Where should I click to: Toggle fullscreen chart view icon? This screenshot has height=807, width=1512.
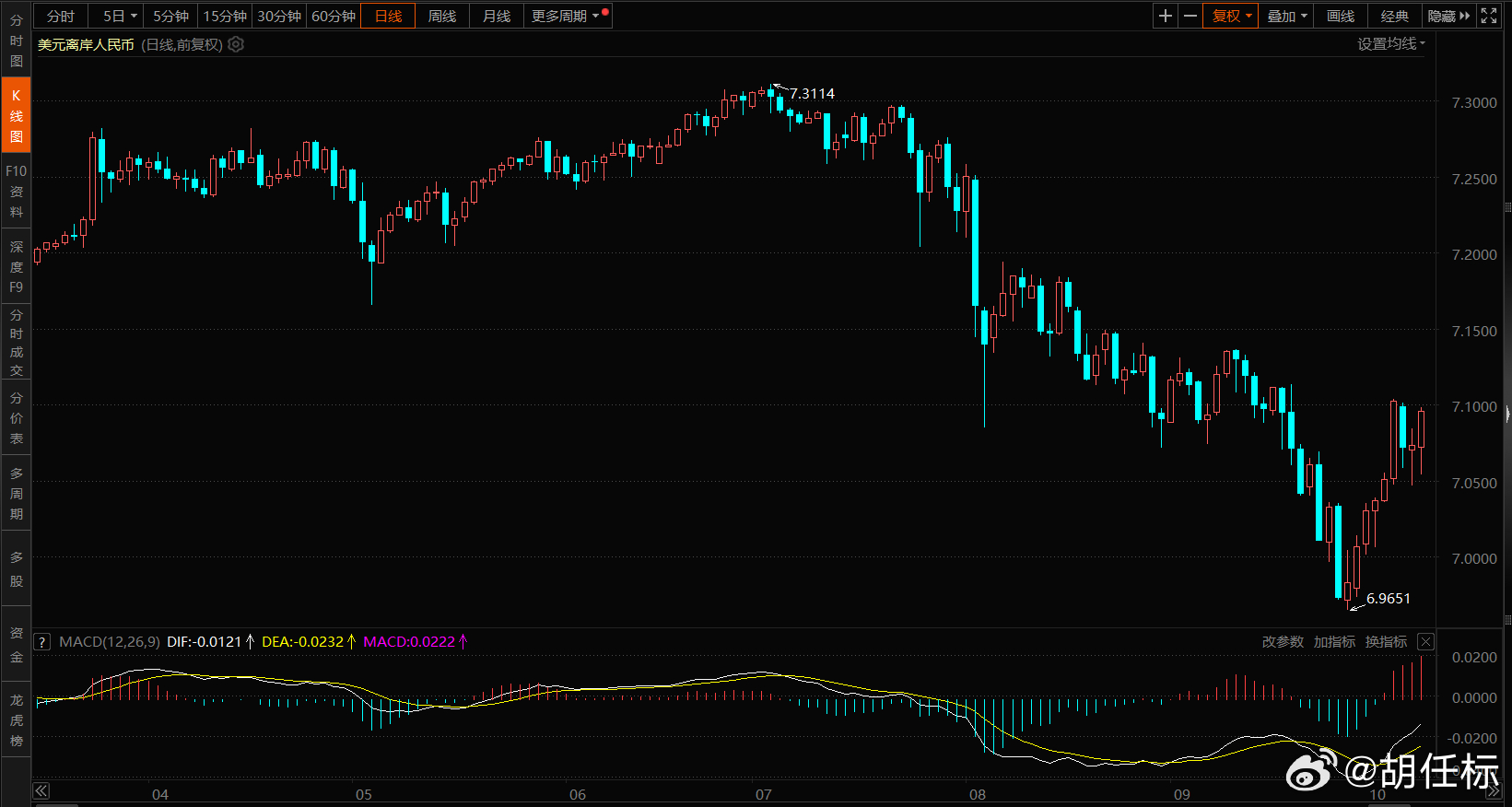pos(1489,16)
